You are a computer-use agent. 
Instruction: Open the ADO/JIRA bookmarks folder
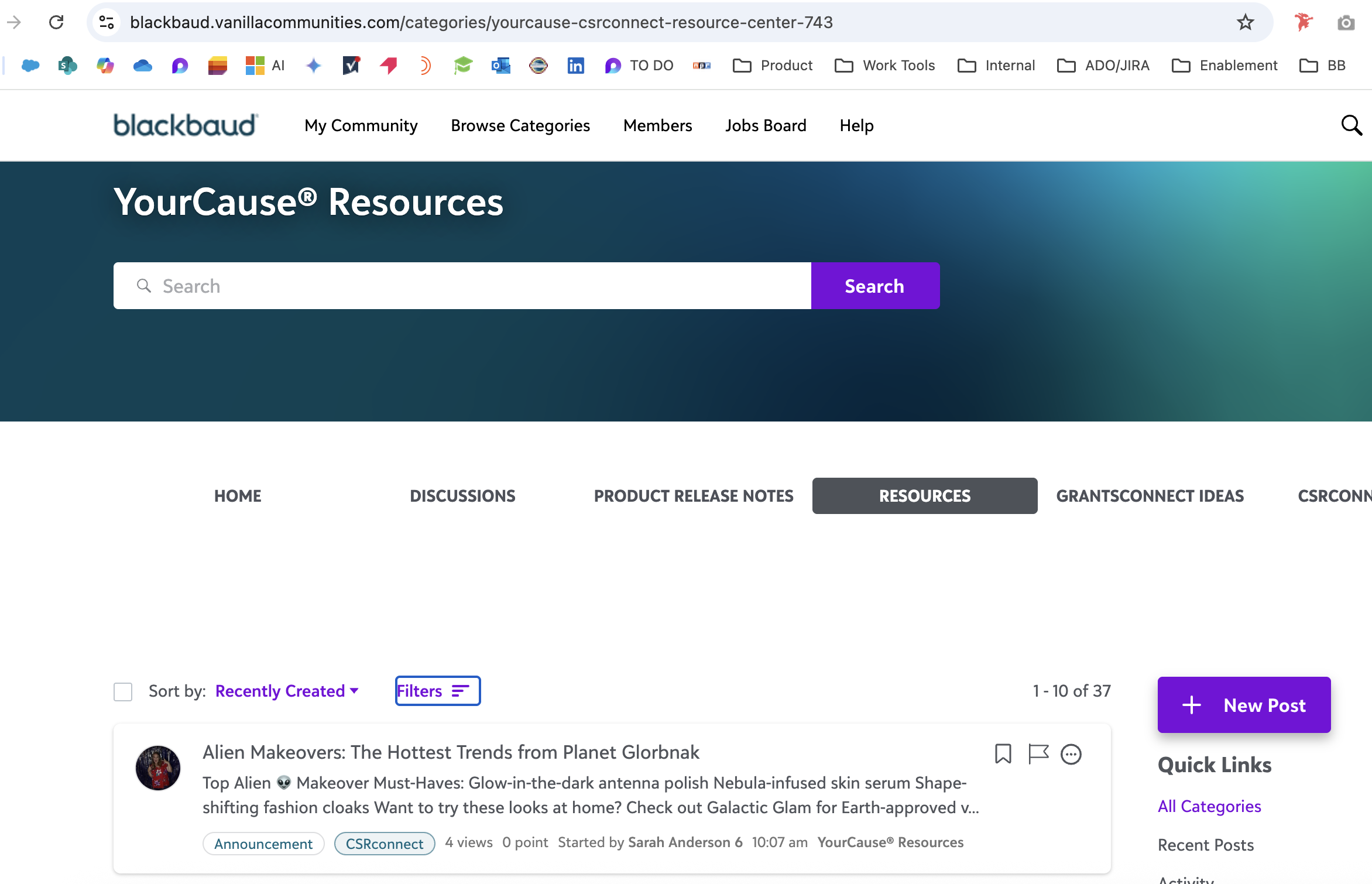coord(1103,66)
